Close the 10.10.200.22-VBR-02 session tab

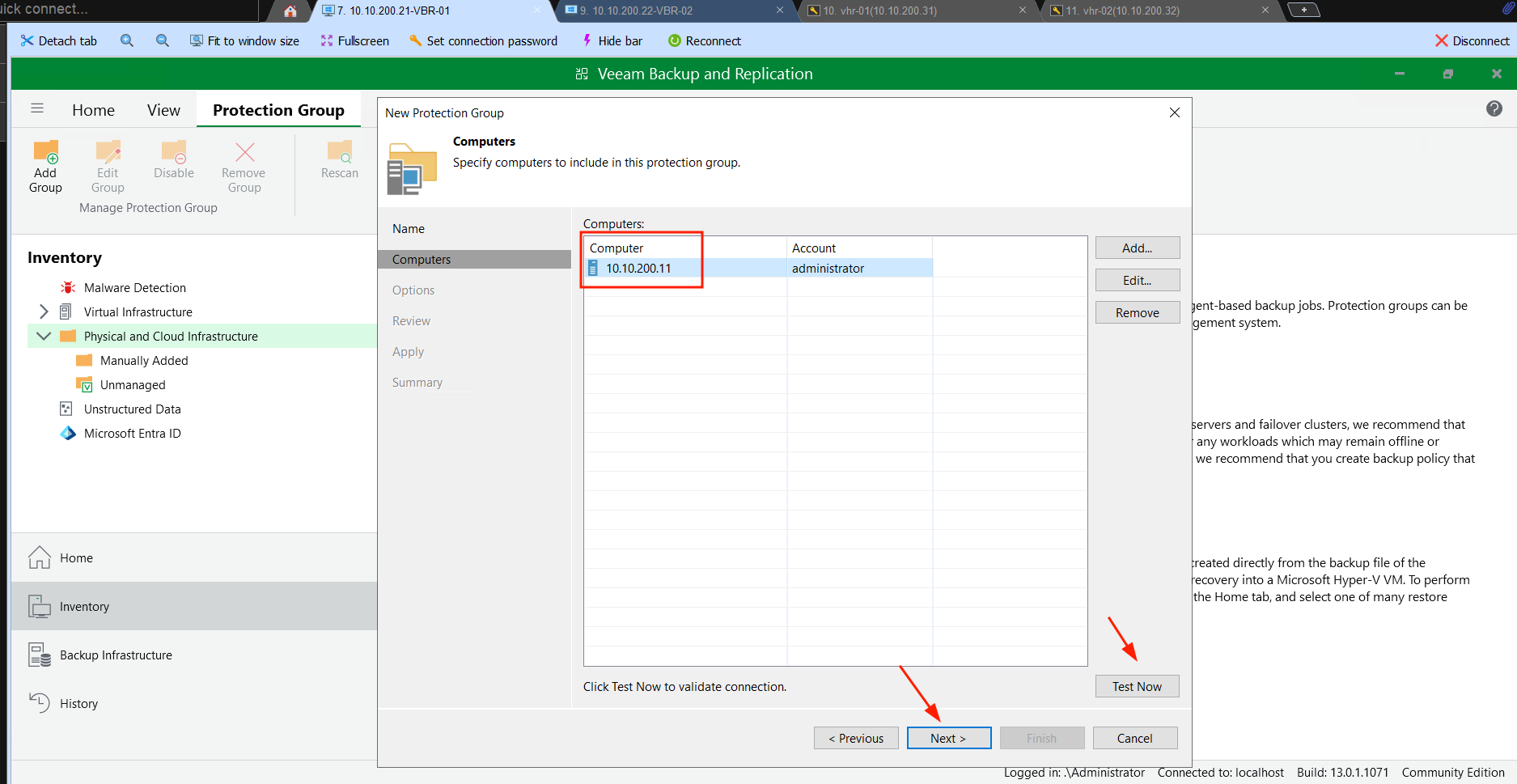780,11
